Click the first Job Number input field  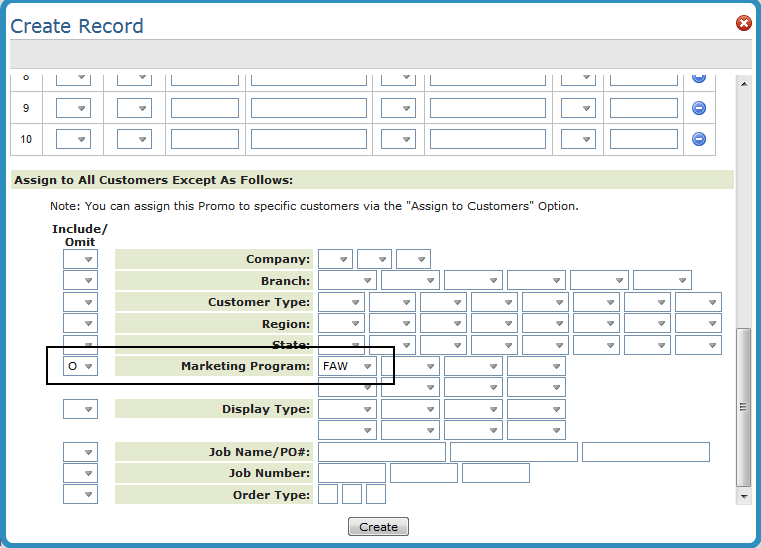pyautogui.click(x=351, y=473)
